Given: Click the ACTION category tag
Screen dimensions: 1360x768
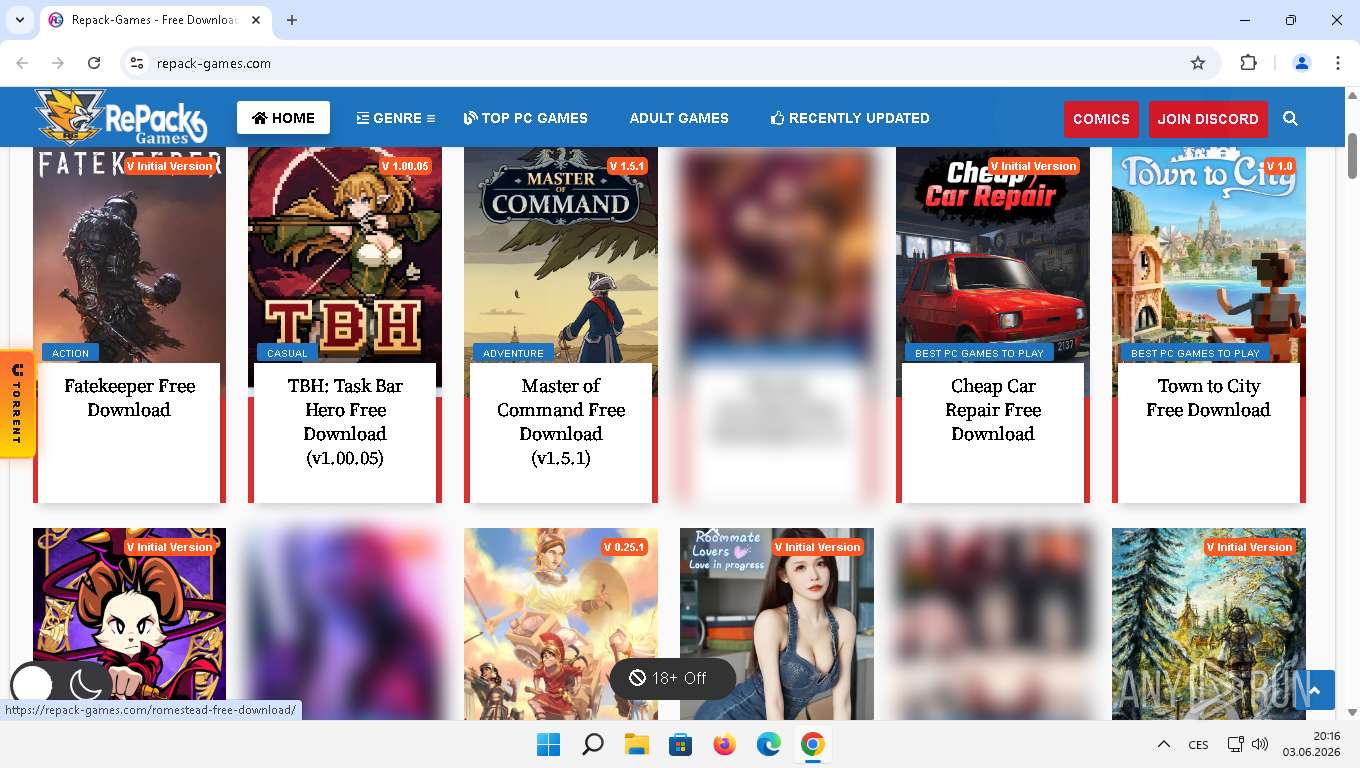Looking at the screenshot, I should (x=70, y=353).
